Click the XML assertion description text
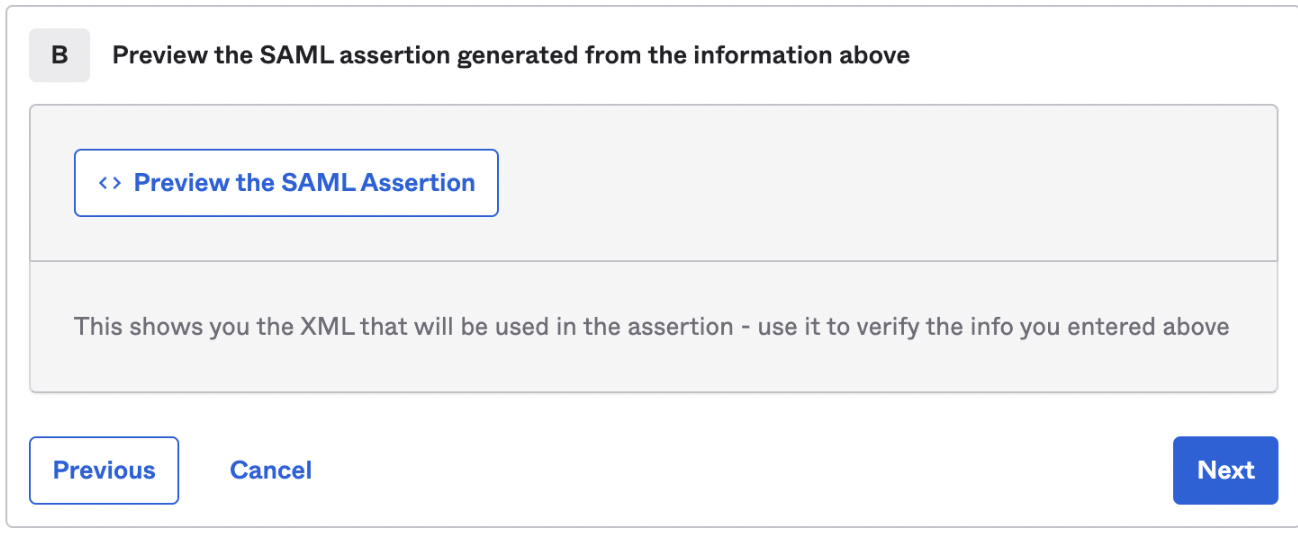The image size is (1298, 536). tap(651, 326)
